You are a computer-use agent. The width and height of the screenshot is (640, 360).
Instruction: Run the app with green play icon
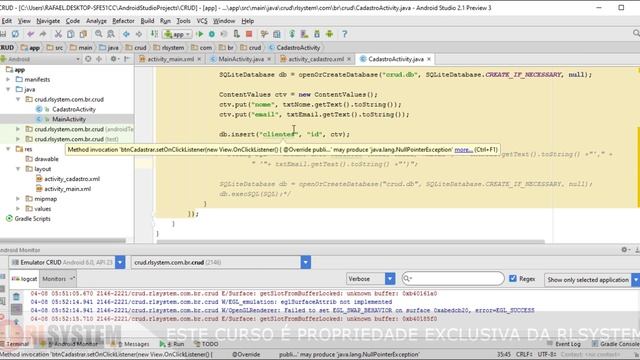click(200, 34)
